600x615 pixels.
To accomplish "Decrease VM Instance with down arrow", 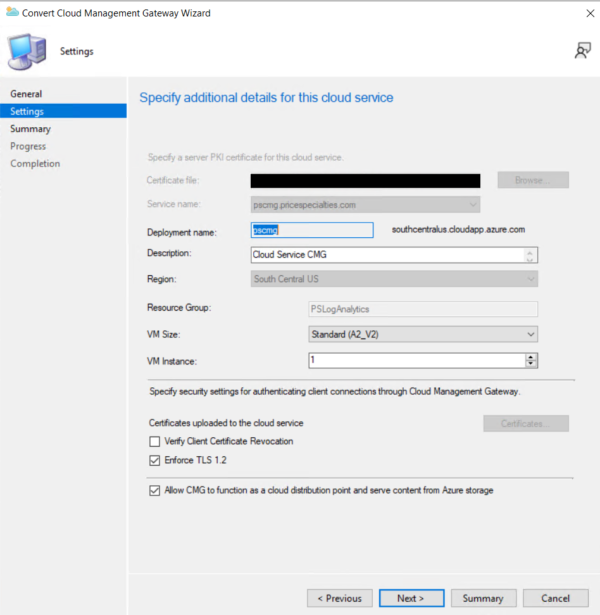I will [x=531, y=364].
